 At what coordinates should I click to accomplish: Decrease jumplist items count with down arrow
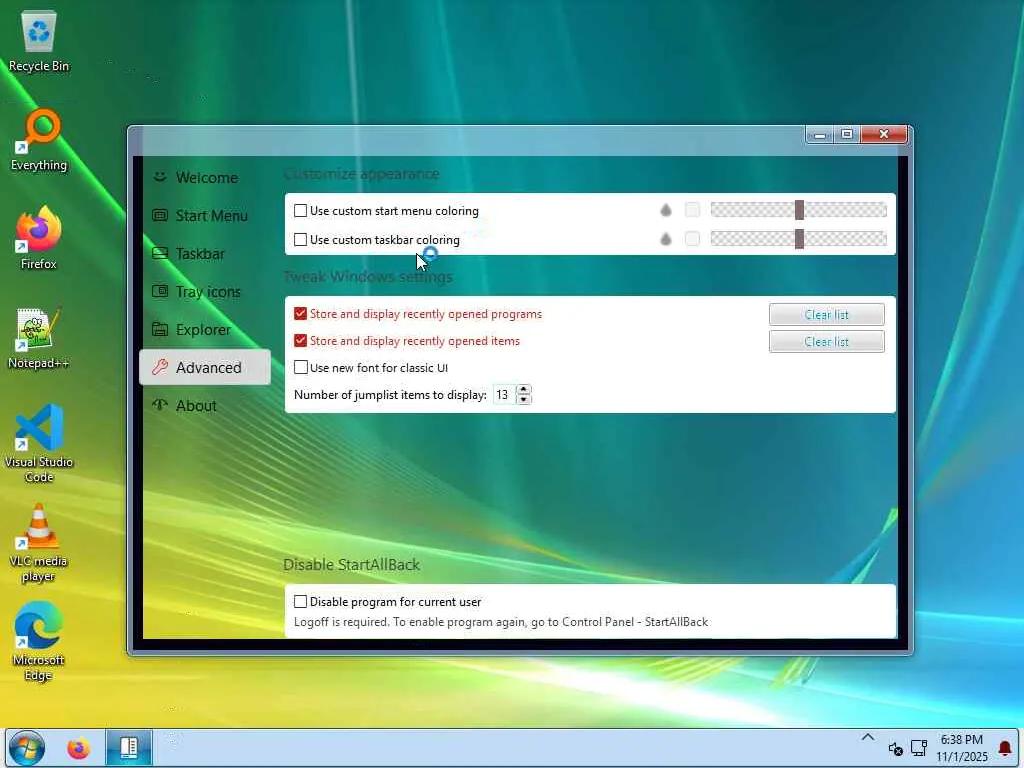pos(524,399)
